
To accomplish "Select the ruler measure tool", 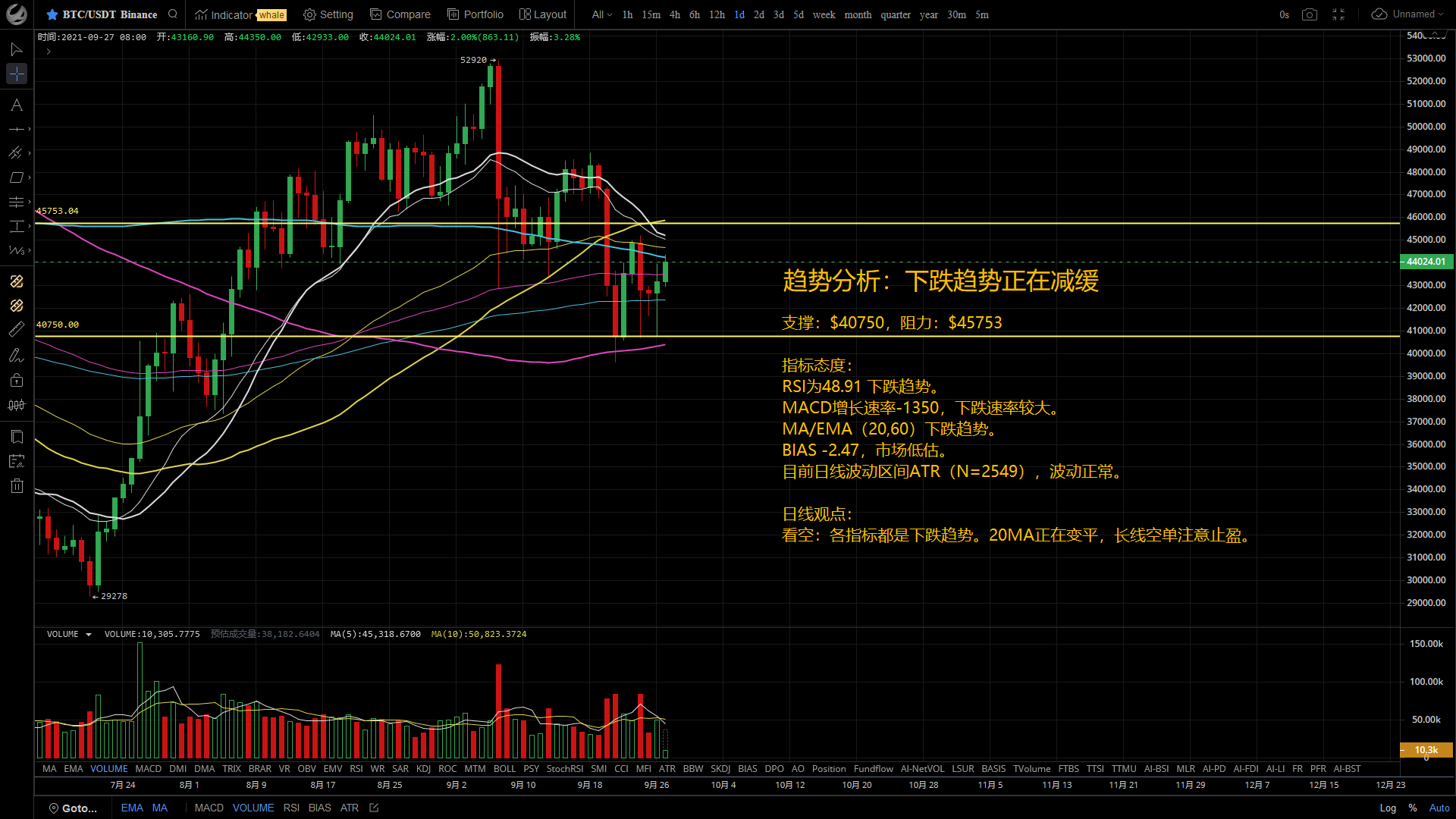I will pyautogui.click(x=16, y=329).
